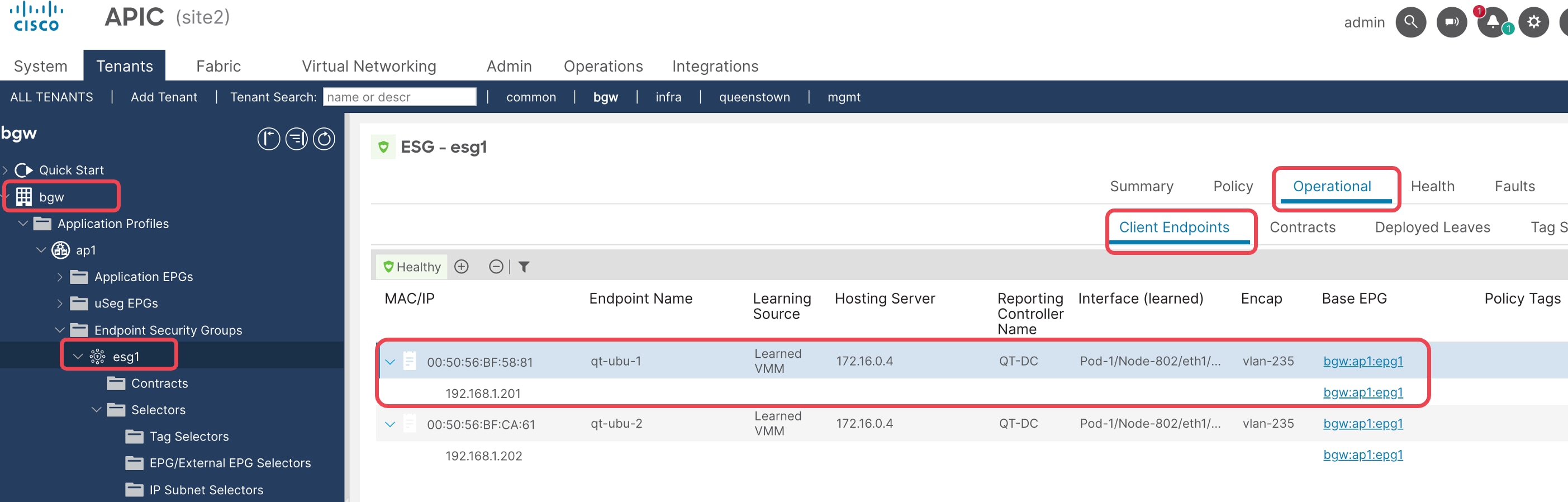Screen dimensions: 1568x502
Task: Open the settings gear icon
Action: [1533, 22]
